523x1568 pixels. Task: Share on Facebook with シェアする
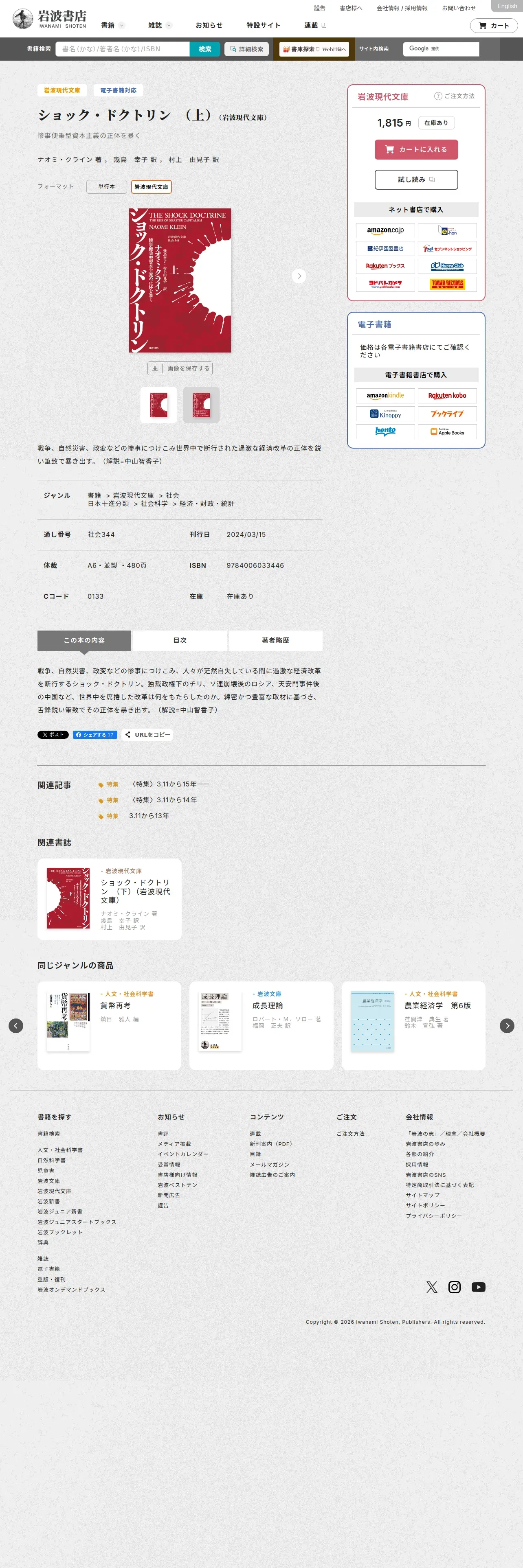[95, 735]
